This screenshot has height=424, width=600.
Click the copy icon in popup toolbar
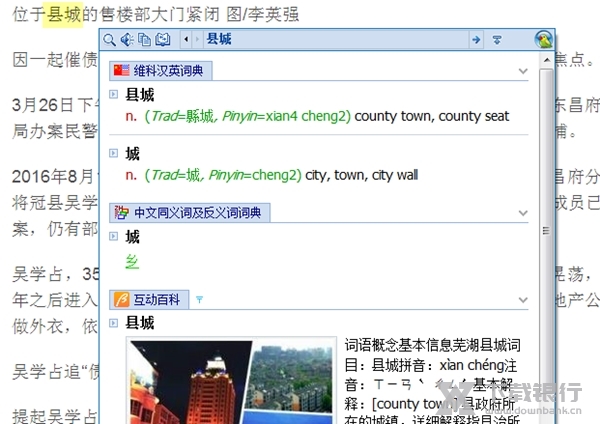(144, 40)
